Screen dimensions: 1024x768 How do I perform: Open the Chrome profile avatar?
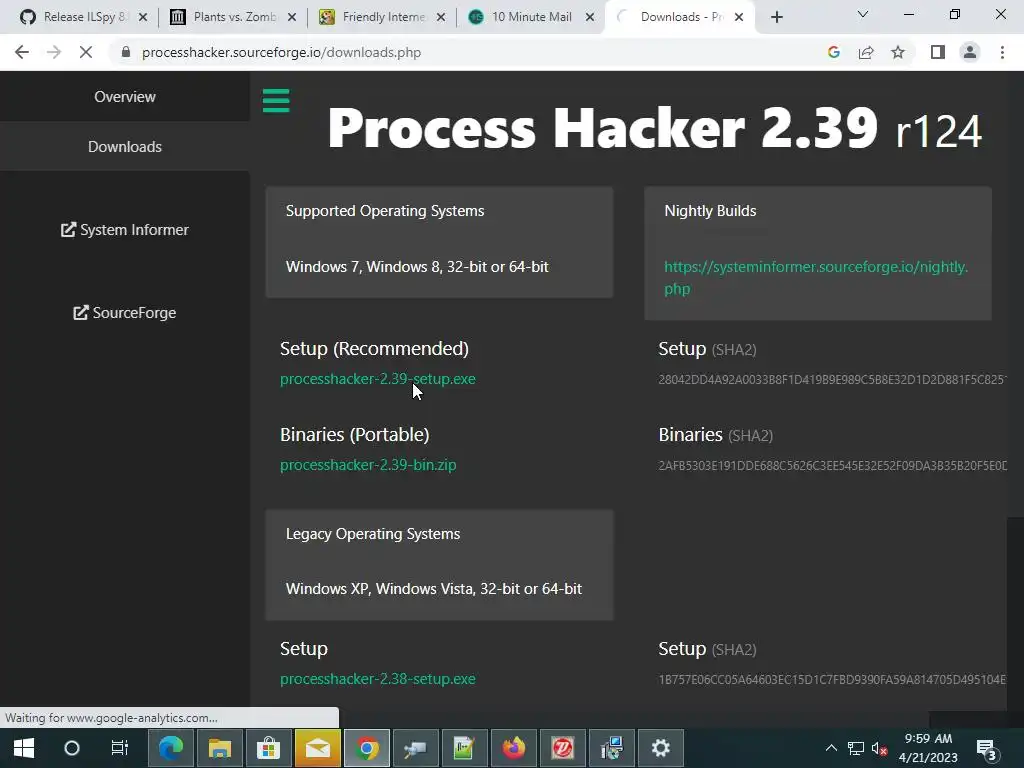click(x=970, y=52)
